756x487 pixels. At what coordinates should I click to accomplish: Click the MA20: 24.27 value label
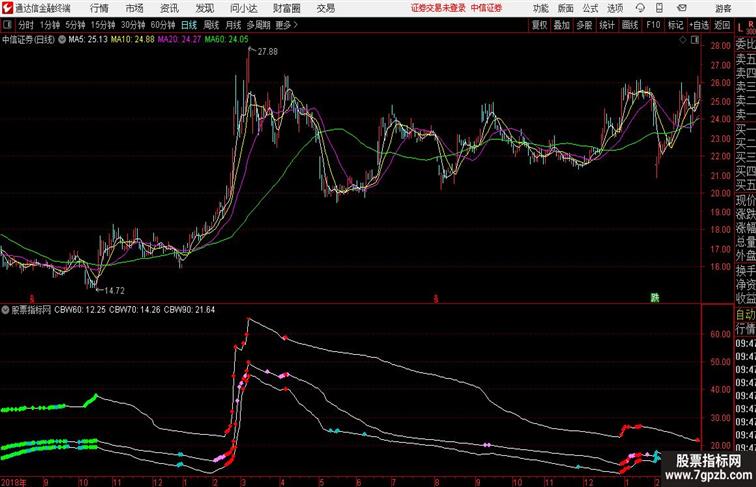[x=179, y=40]
